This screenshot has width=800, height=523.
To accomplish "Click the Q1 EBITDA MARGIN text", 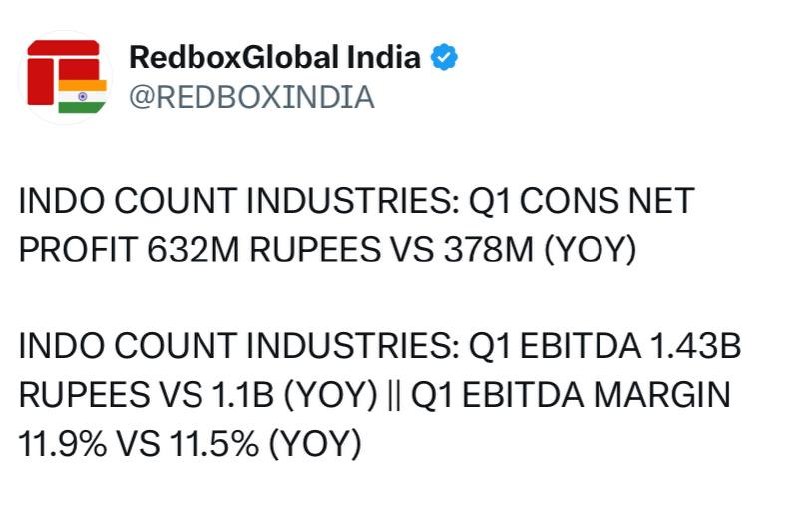I will click(x=570, y=394).
